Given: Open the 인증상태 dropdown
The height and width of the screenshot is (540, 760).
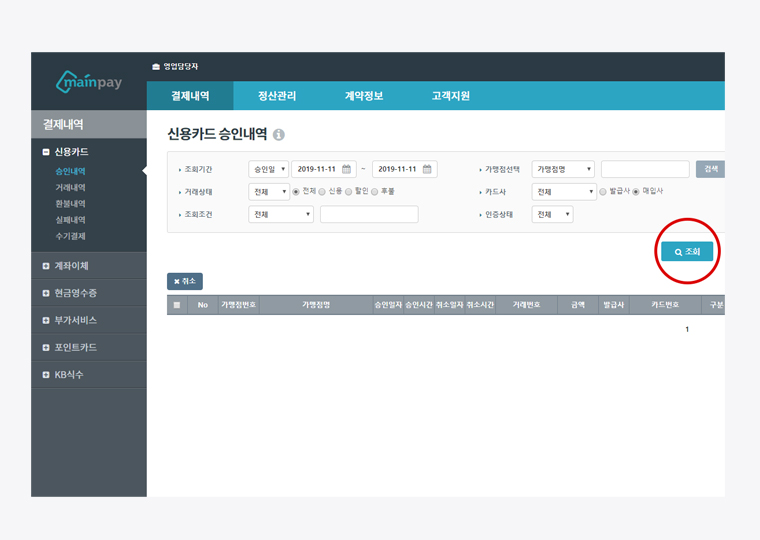Looking at the screenshot, I should click(x=552, y=214).
